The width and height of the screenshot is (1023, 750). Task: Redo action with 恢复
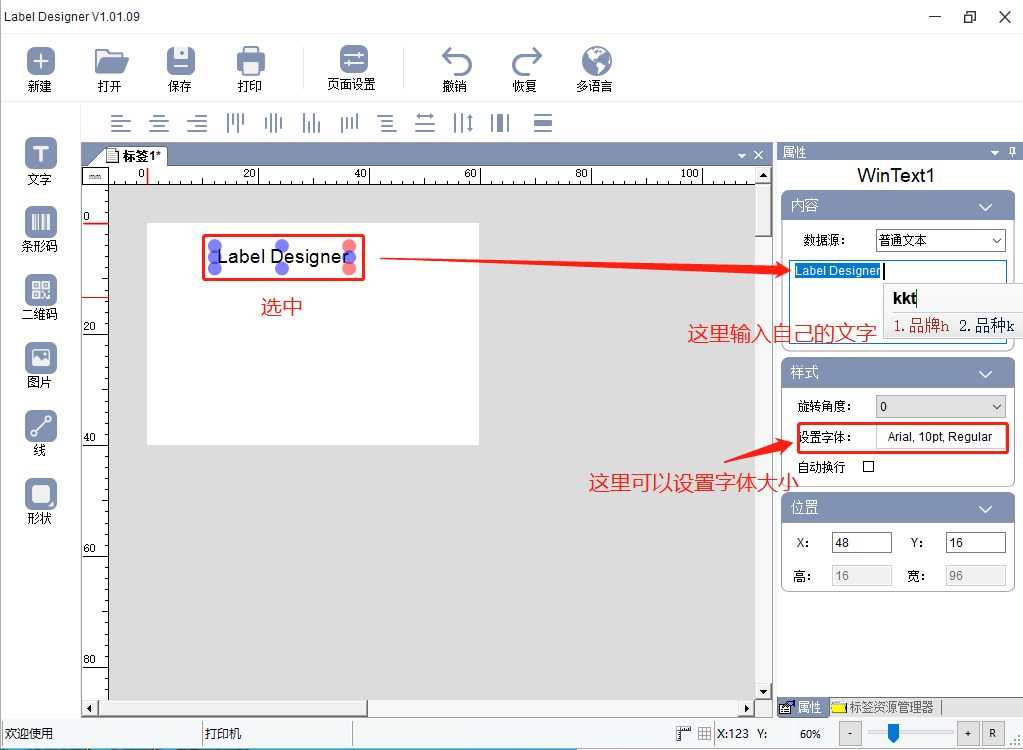(526, 69)
